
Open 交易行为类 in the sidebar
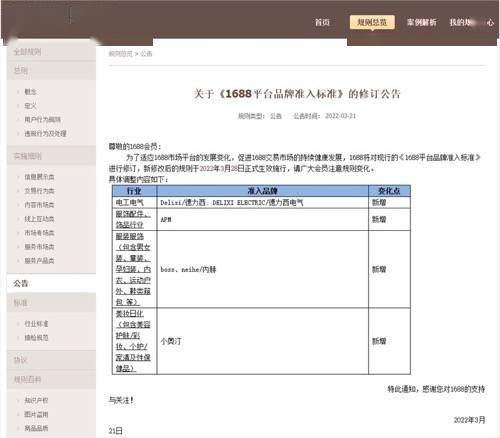pyautogui.click(x=39, y=191)
